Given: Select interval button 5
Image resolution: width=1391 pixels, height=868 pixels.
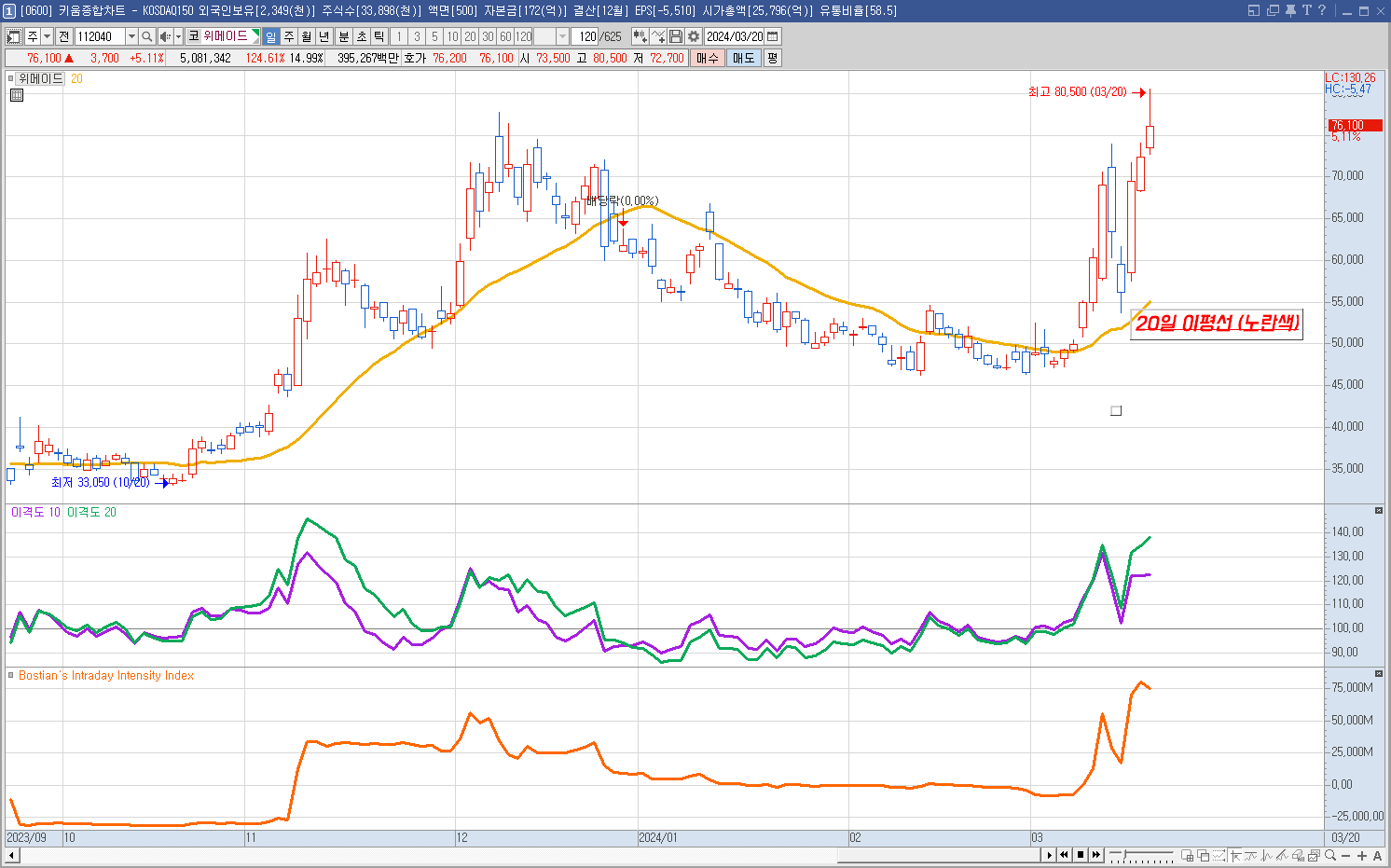Looking at the screenshot, I should point(434,36).
